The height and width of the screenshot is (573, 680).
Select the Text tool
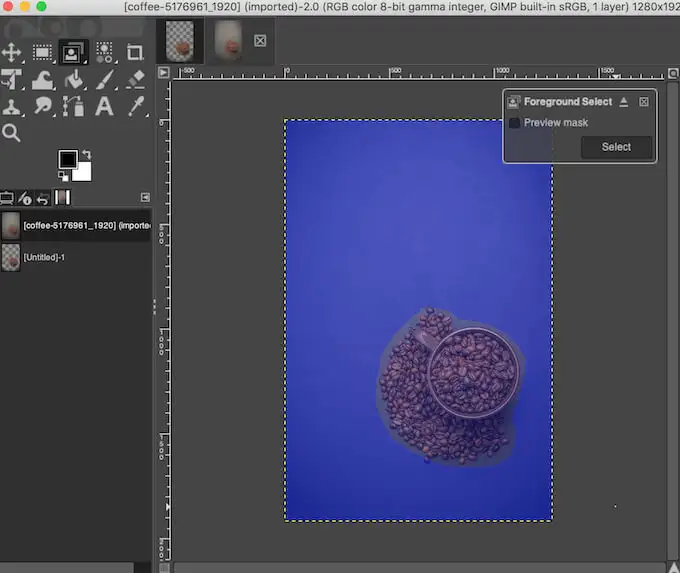coord(104,106)
